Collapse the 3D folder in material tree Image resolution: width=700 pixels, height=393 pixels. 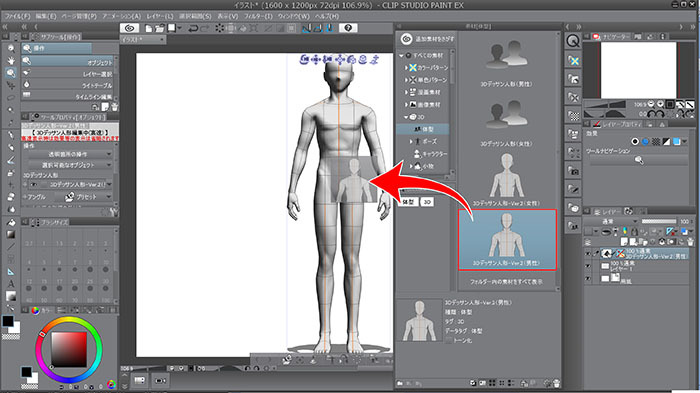[406, 117]
